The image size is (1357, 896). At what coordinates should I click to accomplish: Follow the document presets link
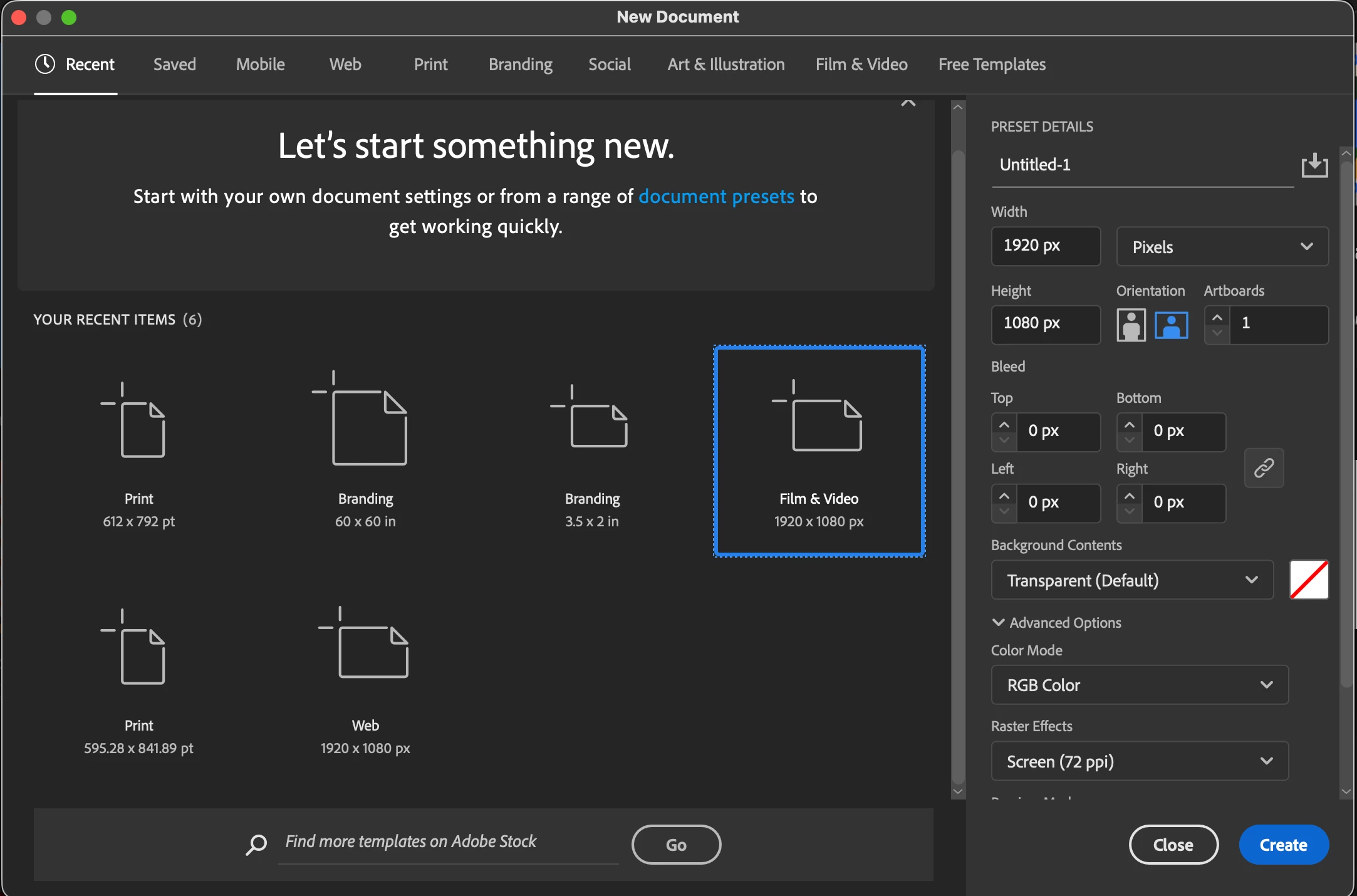tap(716, 197)
